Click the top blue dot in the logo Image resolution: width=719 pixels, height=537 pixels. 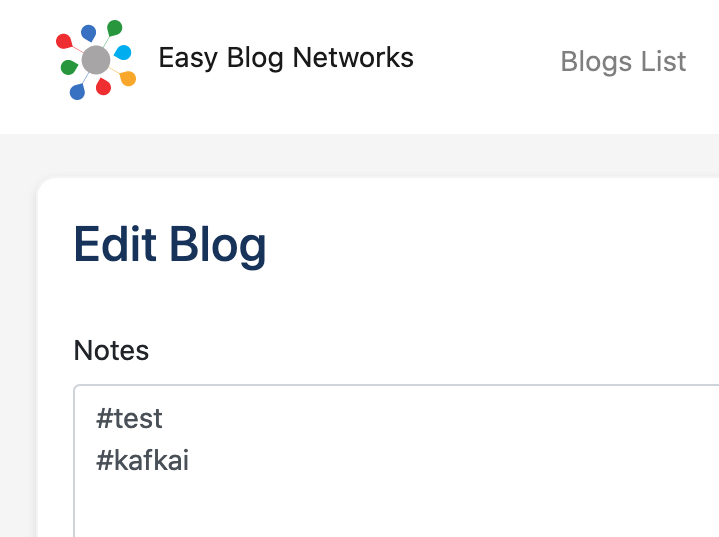tap(88, 33)
